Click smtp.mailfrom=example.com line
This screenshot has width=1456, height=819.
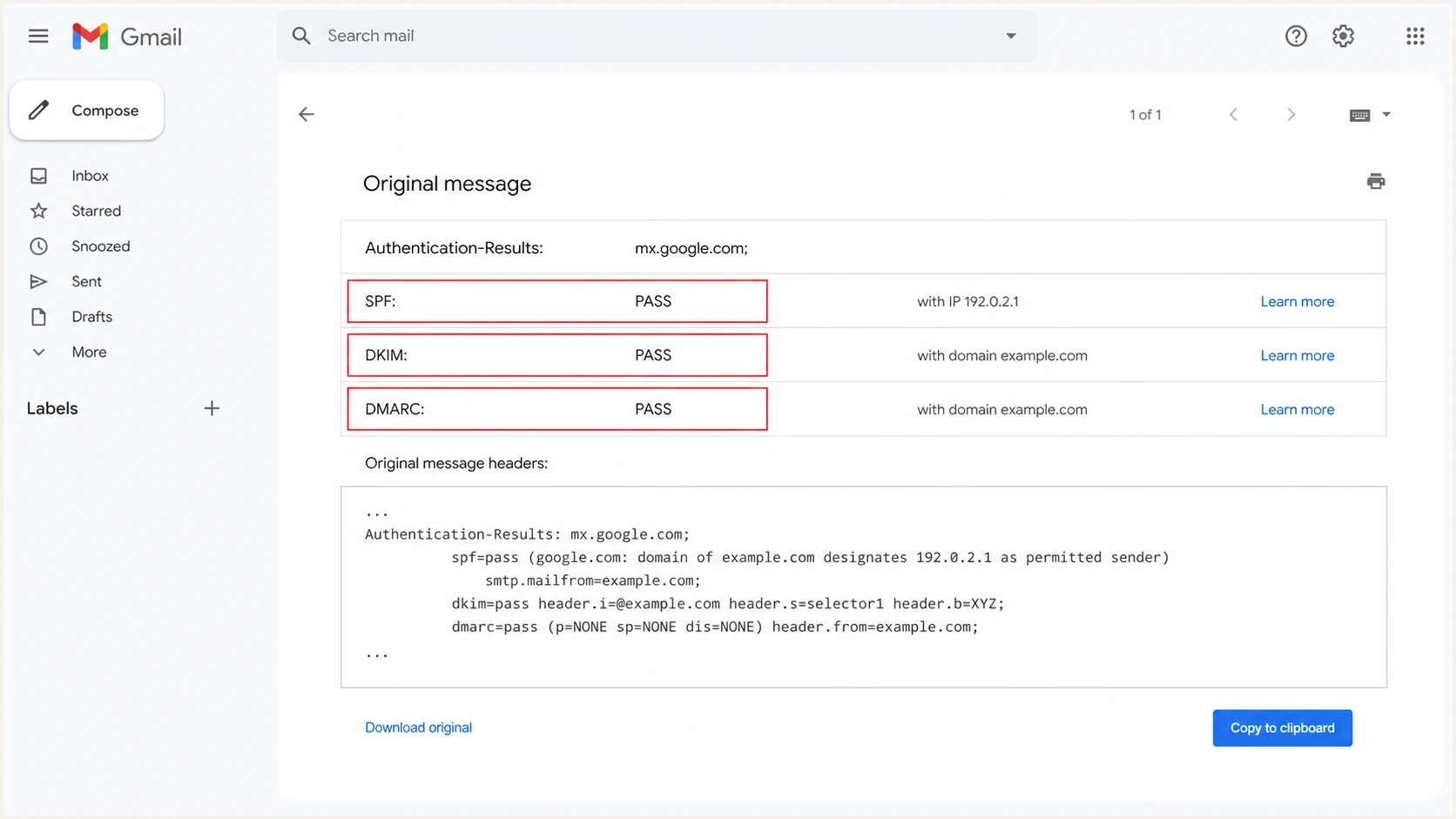tap(592, 581)
